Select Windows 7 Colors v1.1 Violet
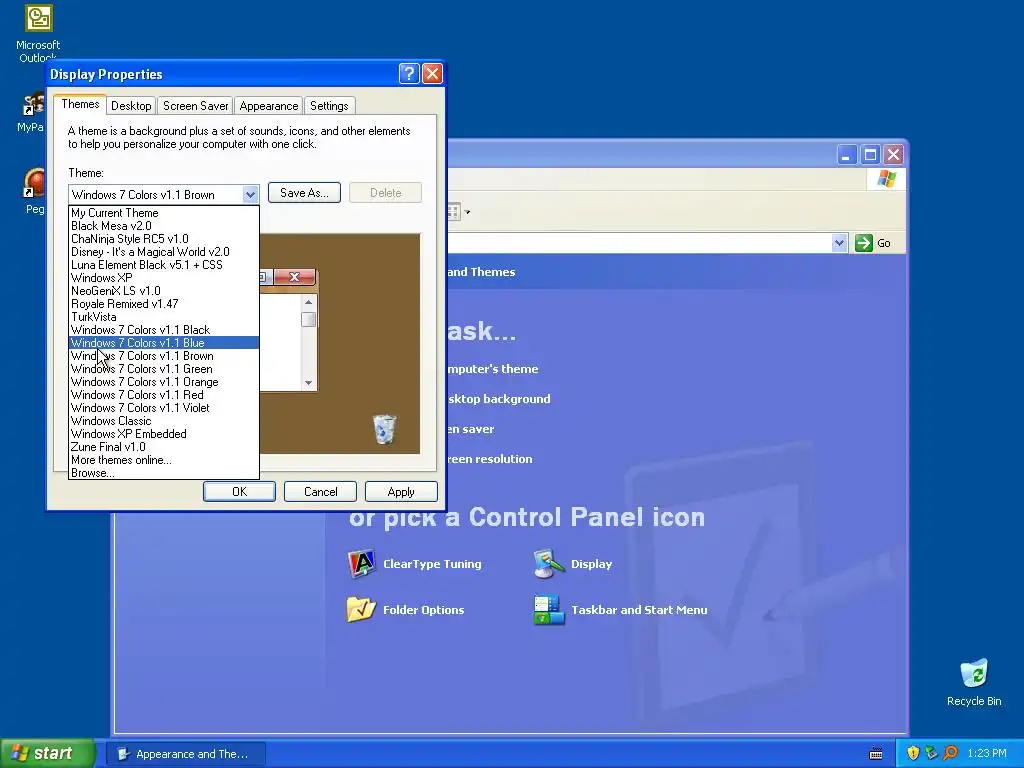1024x768 pixels. click(164, 408)
